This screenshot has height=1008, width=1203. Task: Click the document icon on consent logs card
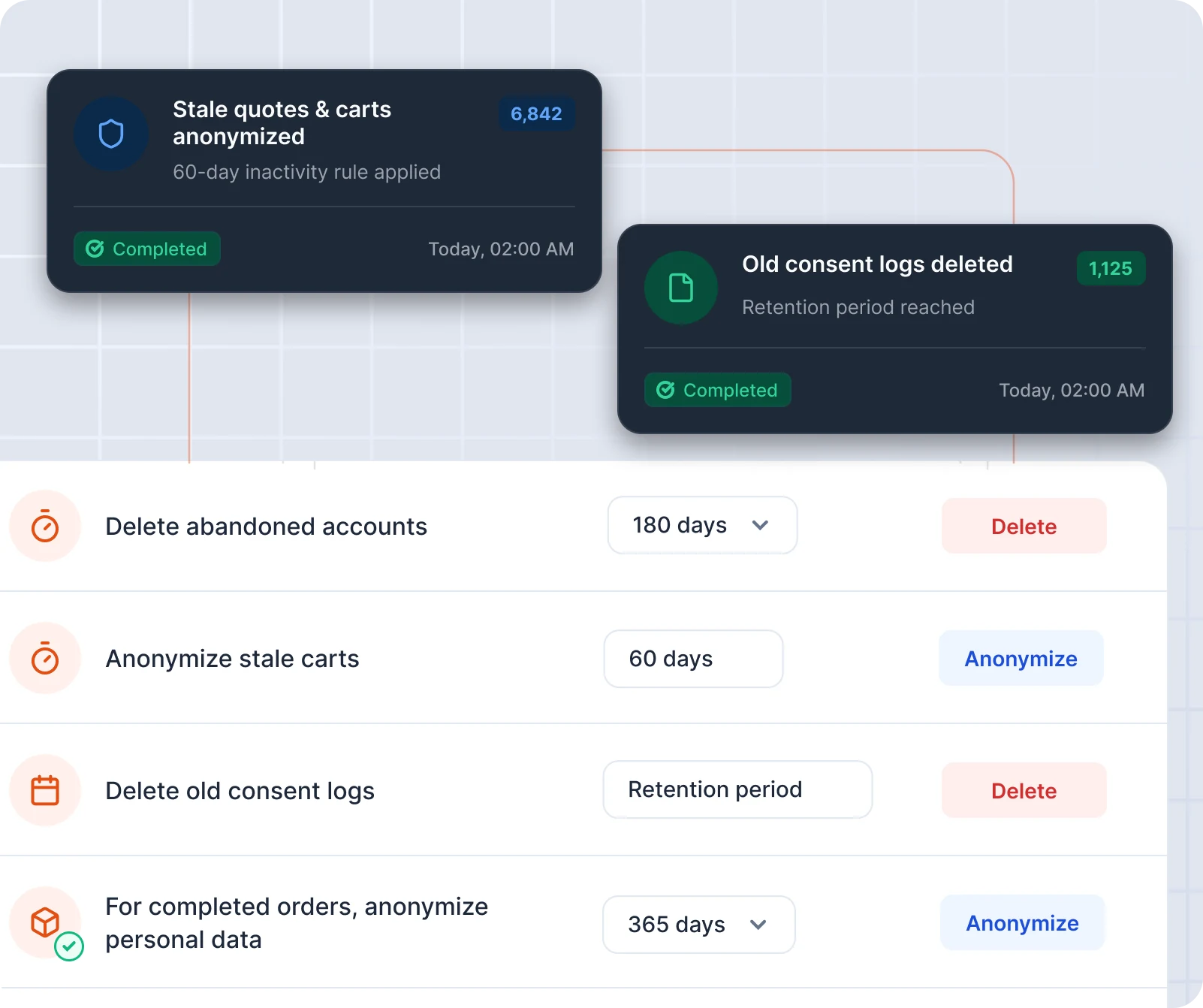coord(681,288)
